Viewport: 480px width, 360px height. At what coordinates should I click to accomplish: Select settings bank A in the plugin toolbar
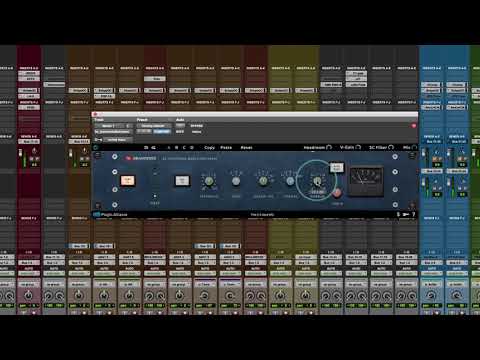pyautogui.click(x=169, y=147)
